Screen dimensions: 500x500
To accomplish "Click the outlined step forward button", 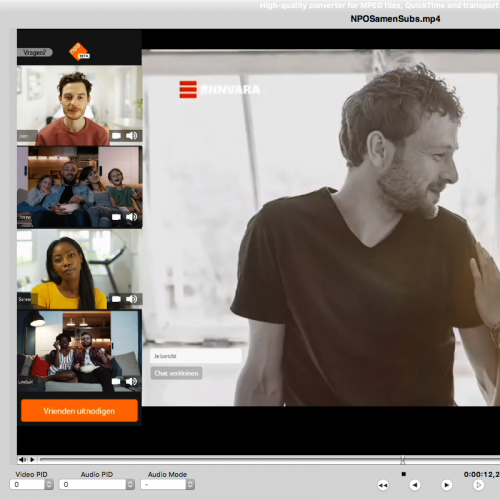I will pos(478,485).
